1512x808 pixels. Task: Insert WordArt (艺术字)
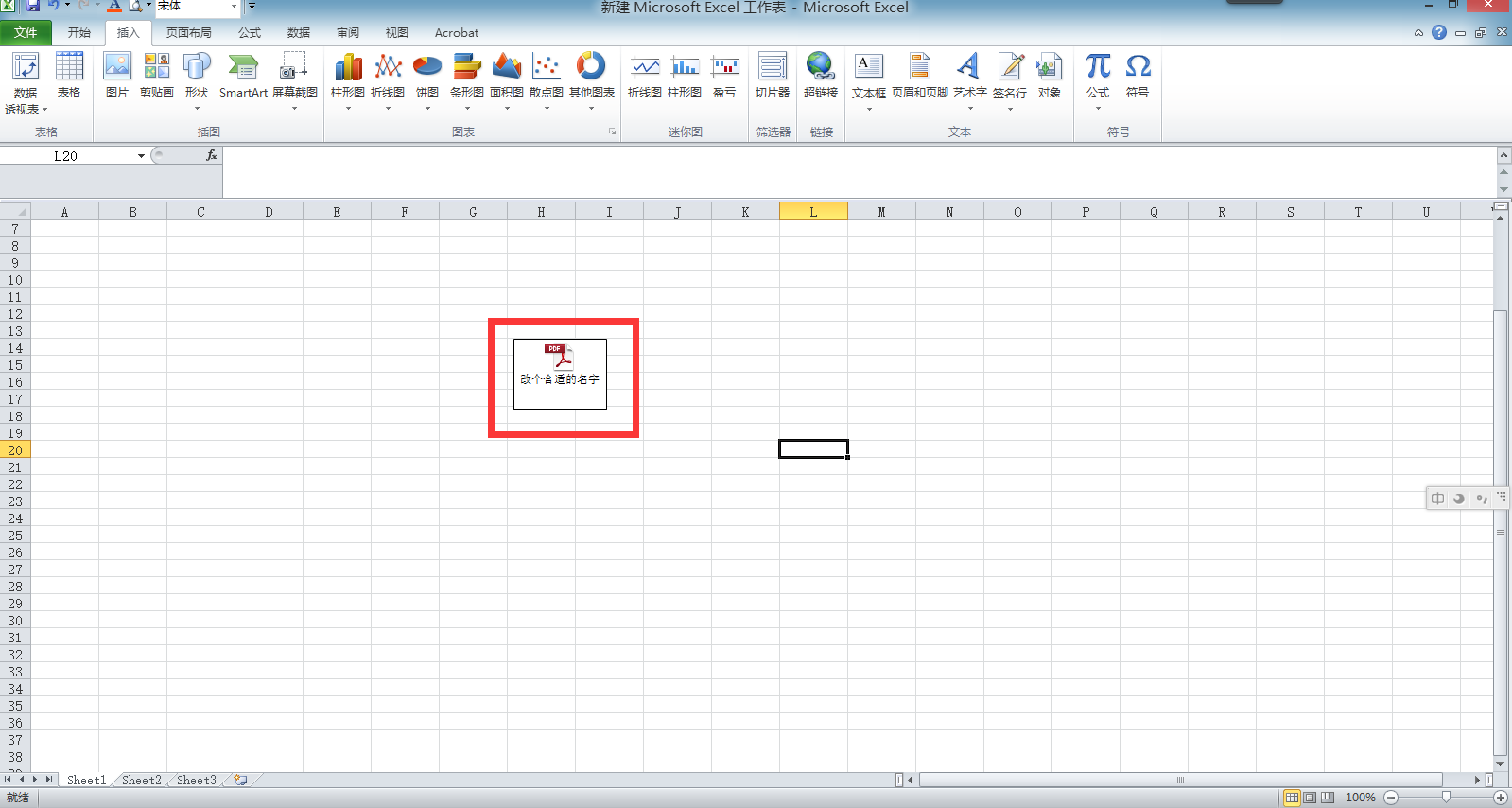(970, 81)
